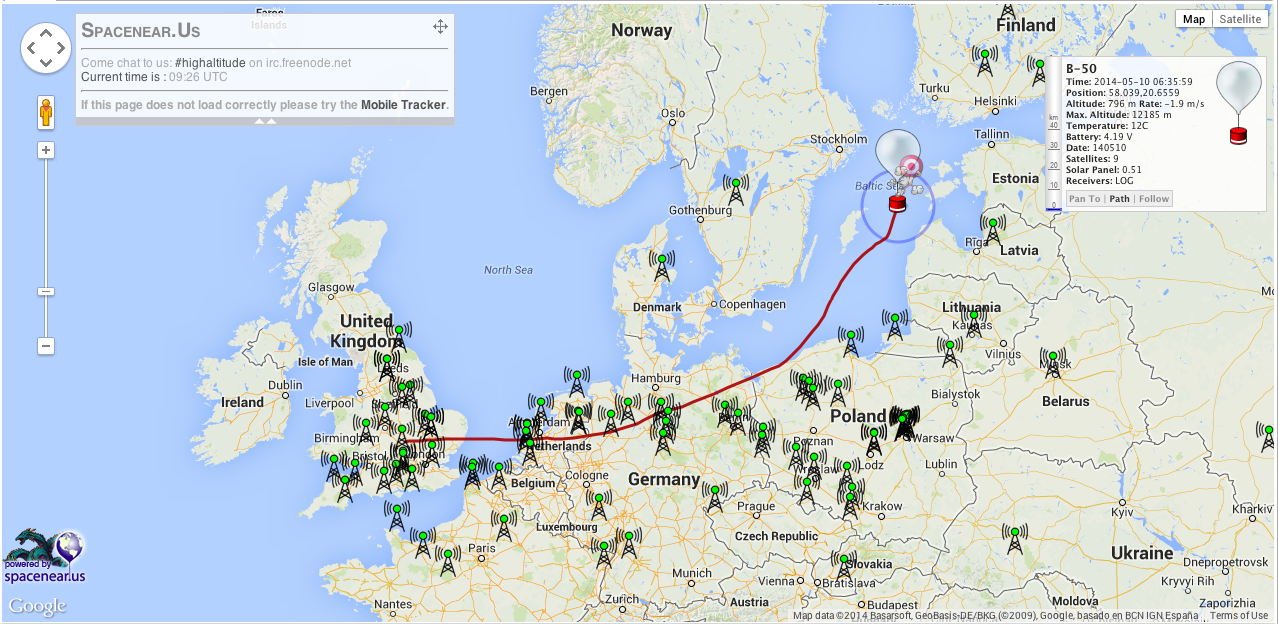
Task: Toggle Follow for the B-50 balloon
Action: coord(1153,199)
